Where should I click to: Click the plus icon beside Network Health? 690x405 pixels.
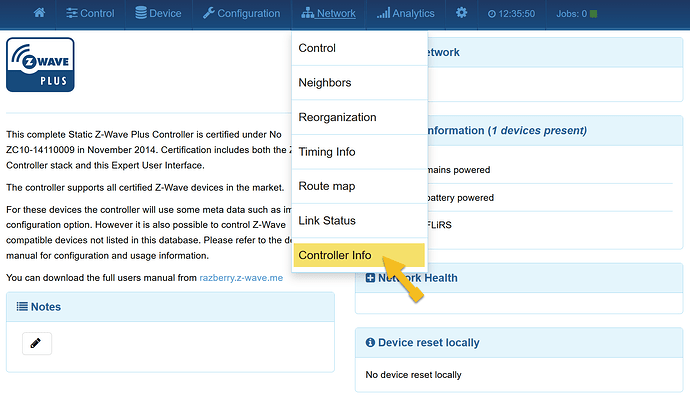[371, 278]
